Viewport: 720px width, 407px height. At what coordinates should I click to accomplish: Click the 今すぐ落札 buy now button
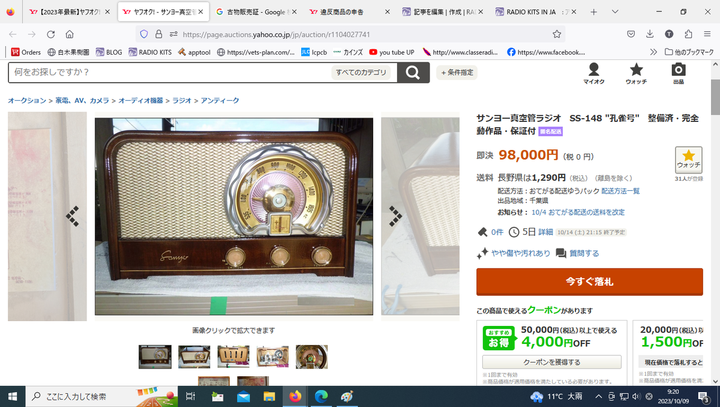click(590, 282)
